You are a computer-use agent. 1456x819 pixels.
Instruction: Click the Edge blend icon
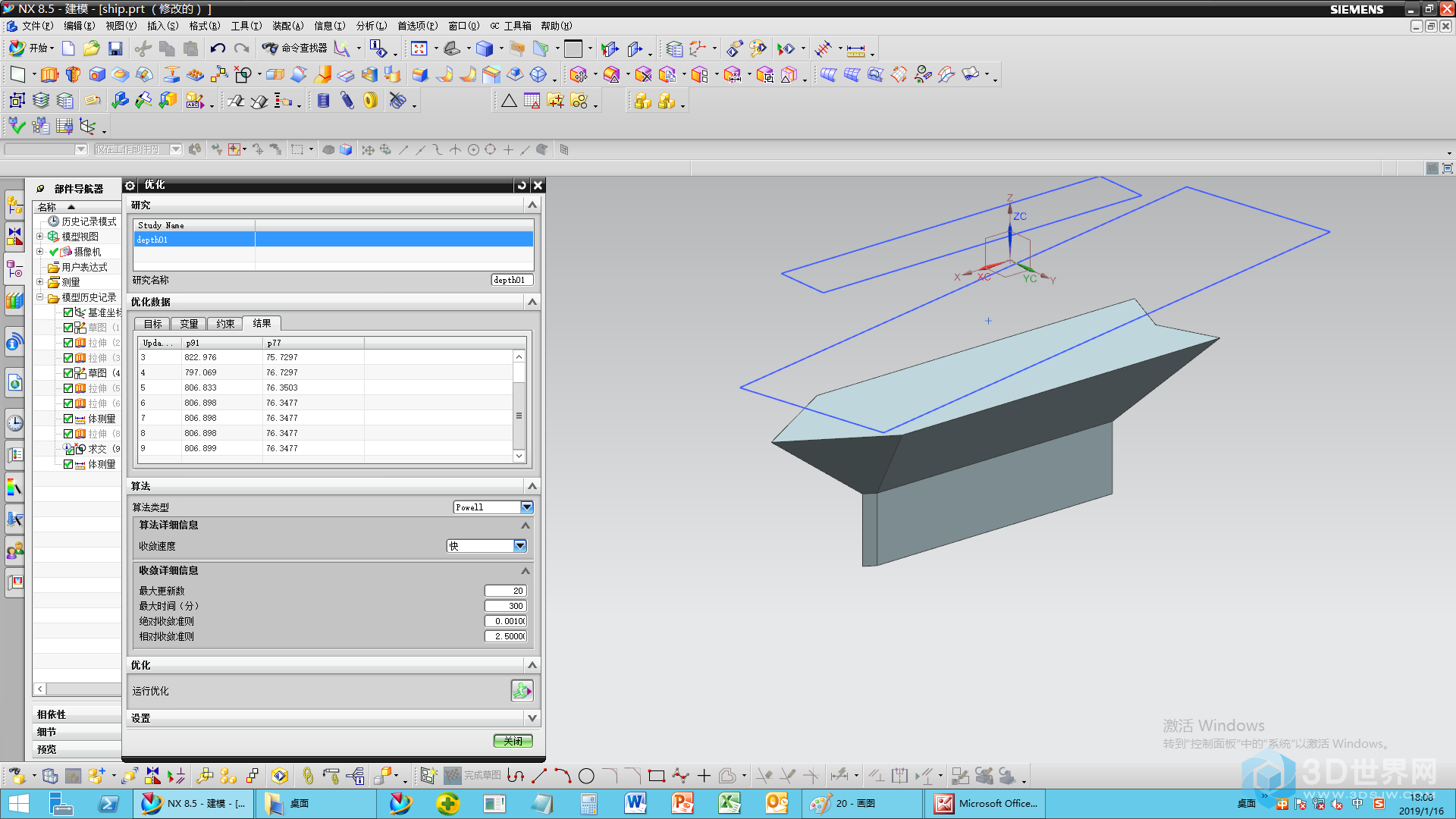coord(420,75)
